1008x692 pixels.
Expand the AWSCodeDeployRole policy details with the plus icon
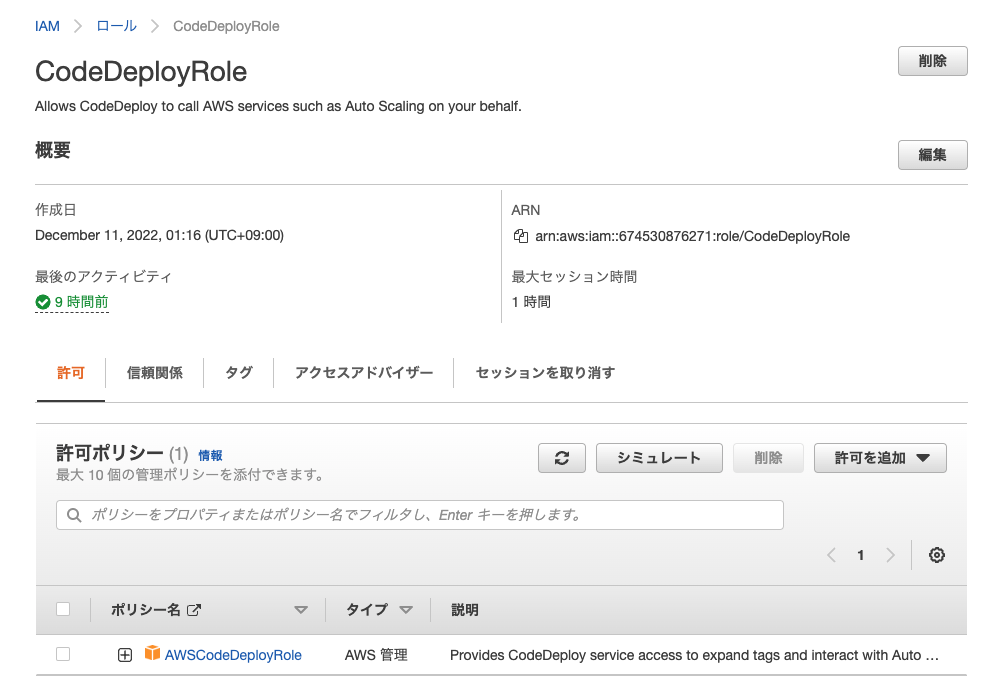pos(124,655)
